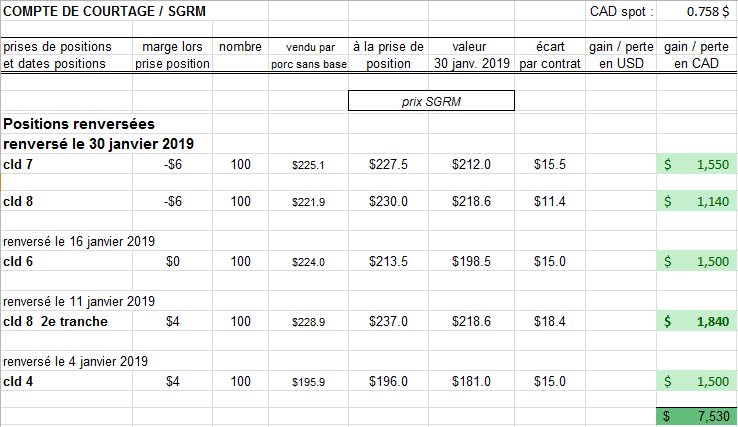Select the $225.1 sold price cell
This screenshot has height=427, width=738.
308,164
